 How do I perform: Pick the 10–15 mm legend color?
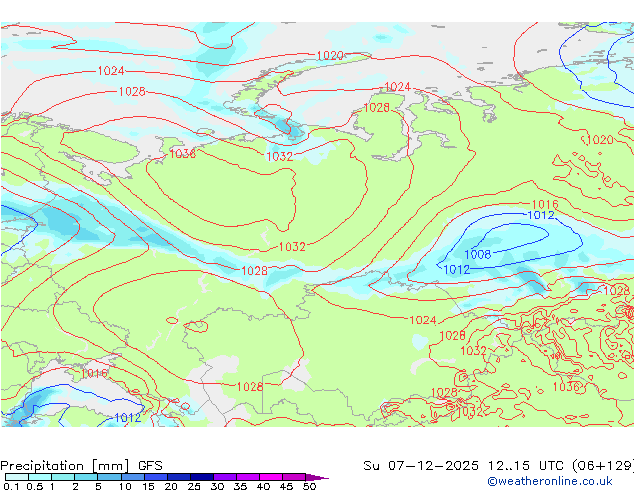tap(133, 477)
